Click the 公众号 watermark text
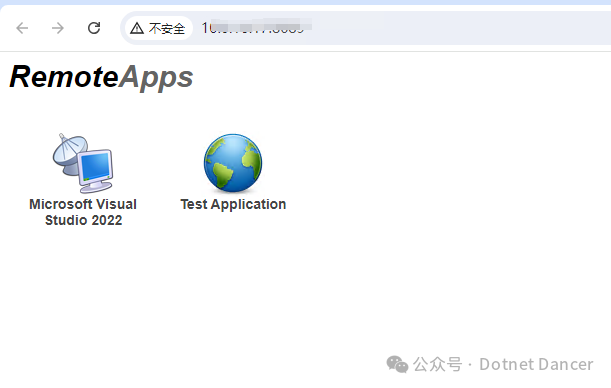 coord(437,365)
